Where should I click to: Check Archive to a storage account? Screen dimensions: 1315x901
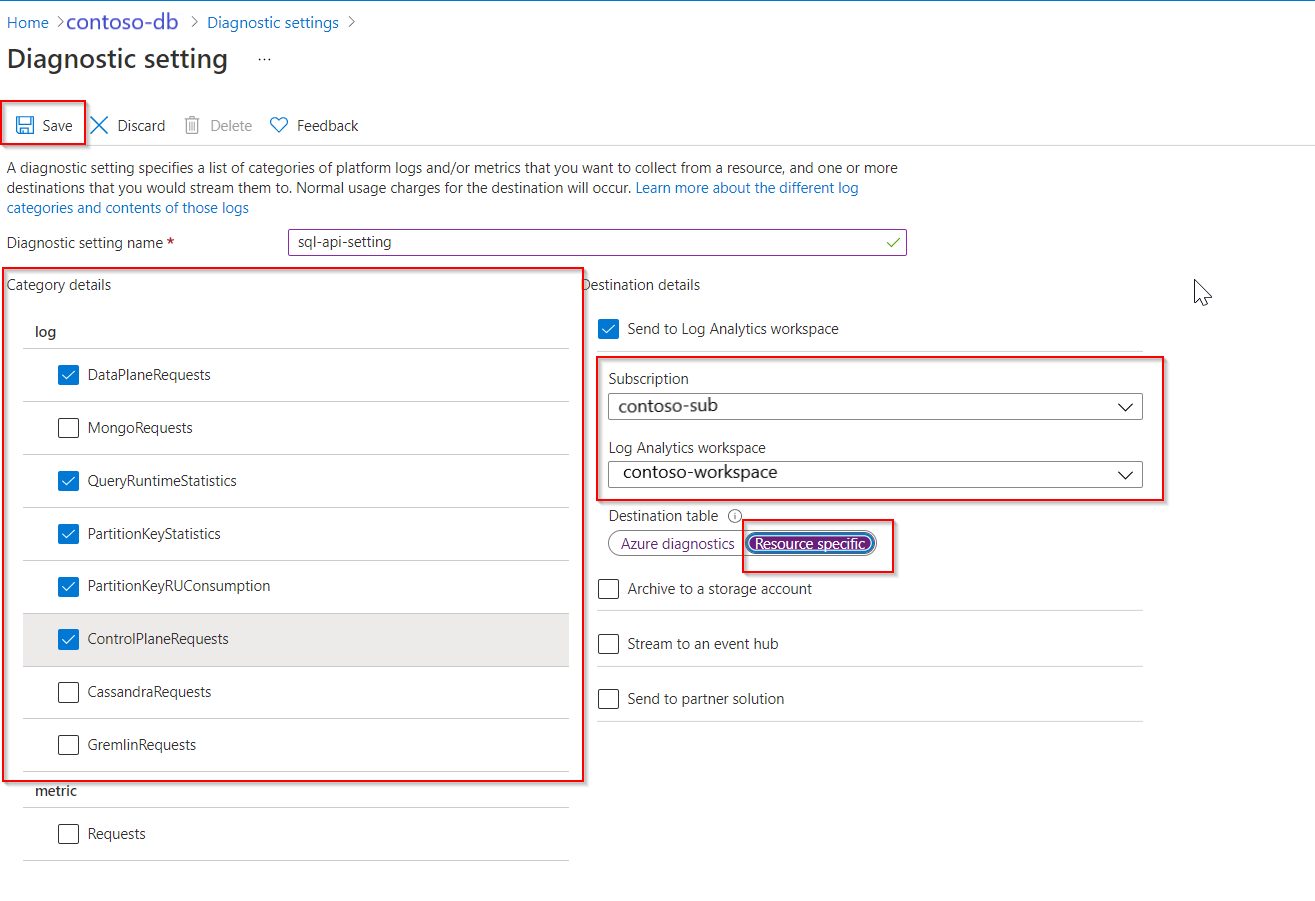tap(608, 589)
